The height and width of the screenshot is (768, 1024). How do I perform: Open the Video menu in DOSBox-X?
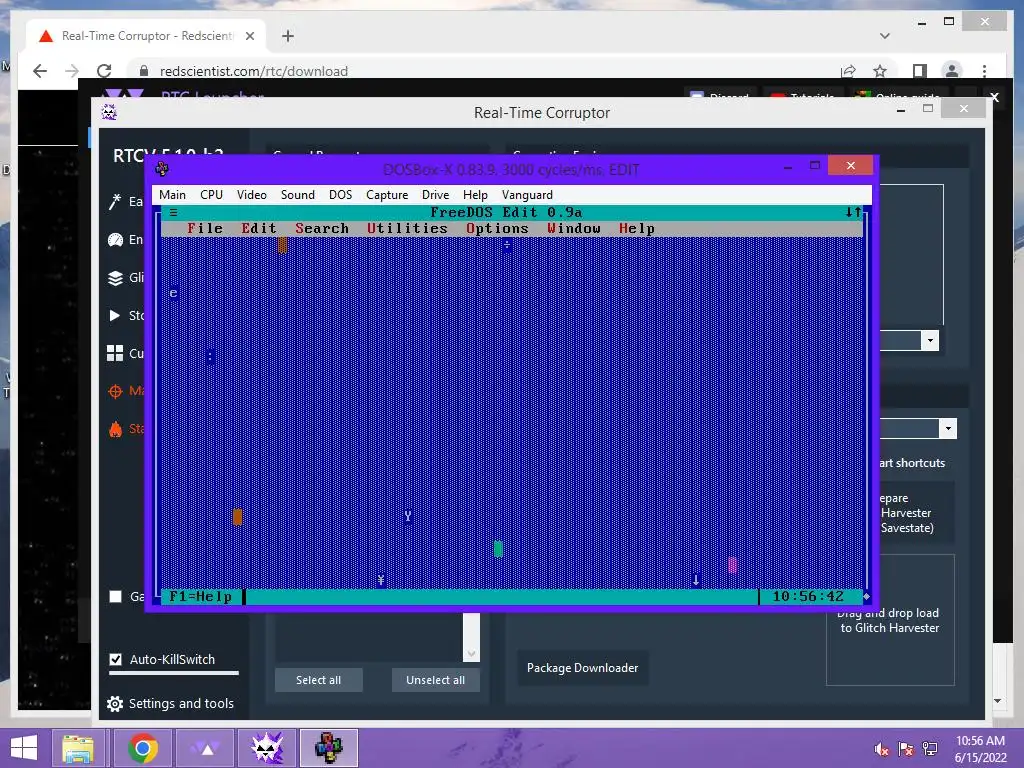tap(251, 195)
